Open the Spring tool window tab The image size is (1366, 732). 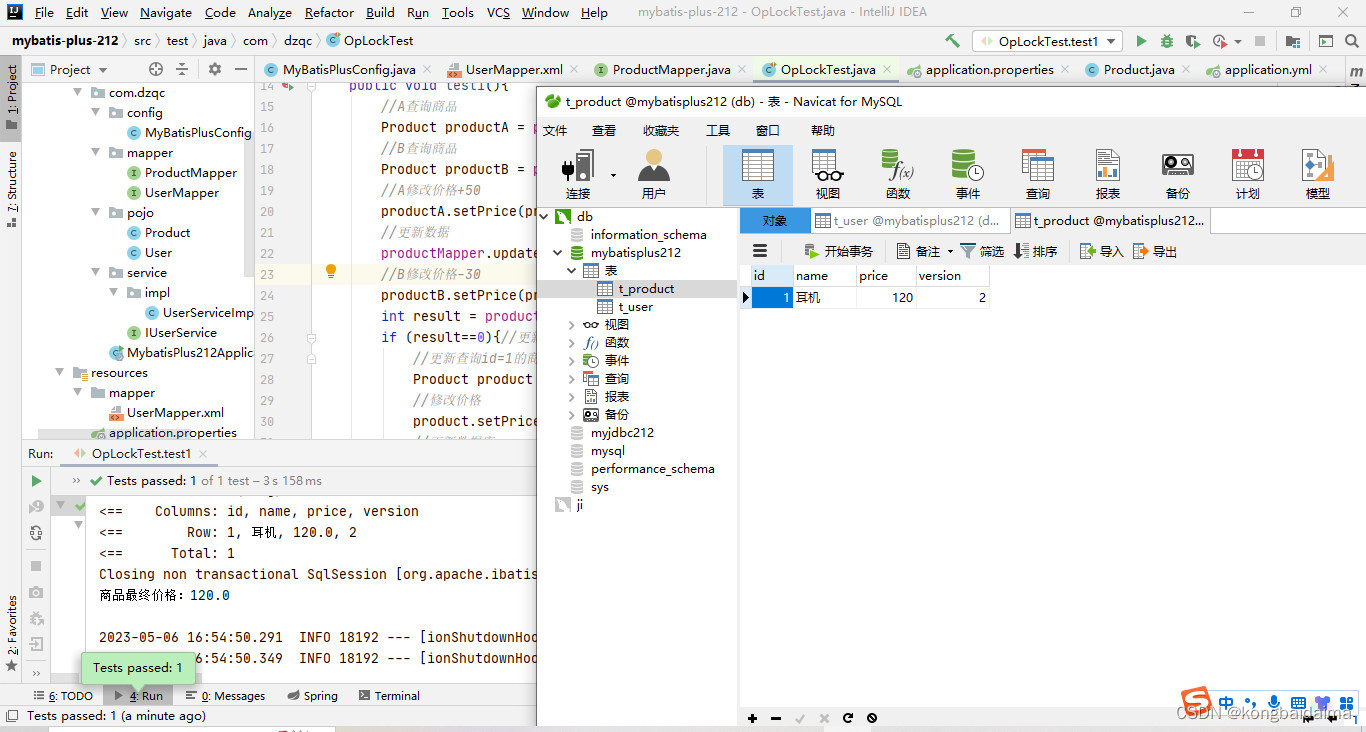pyautogui.click(x=312, y=696)
